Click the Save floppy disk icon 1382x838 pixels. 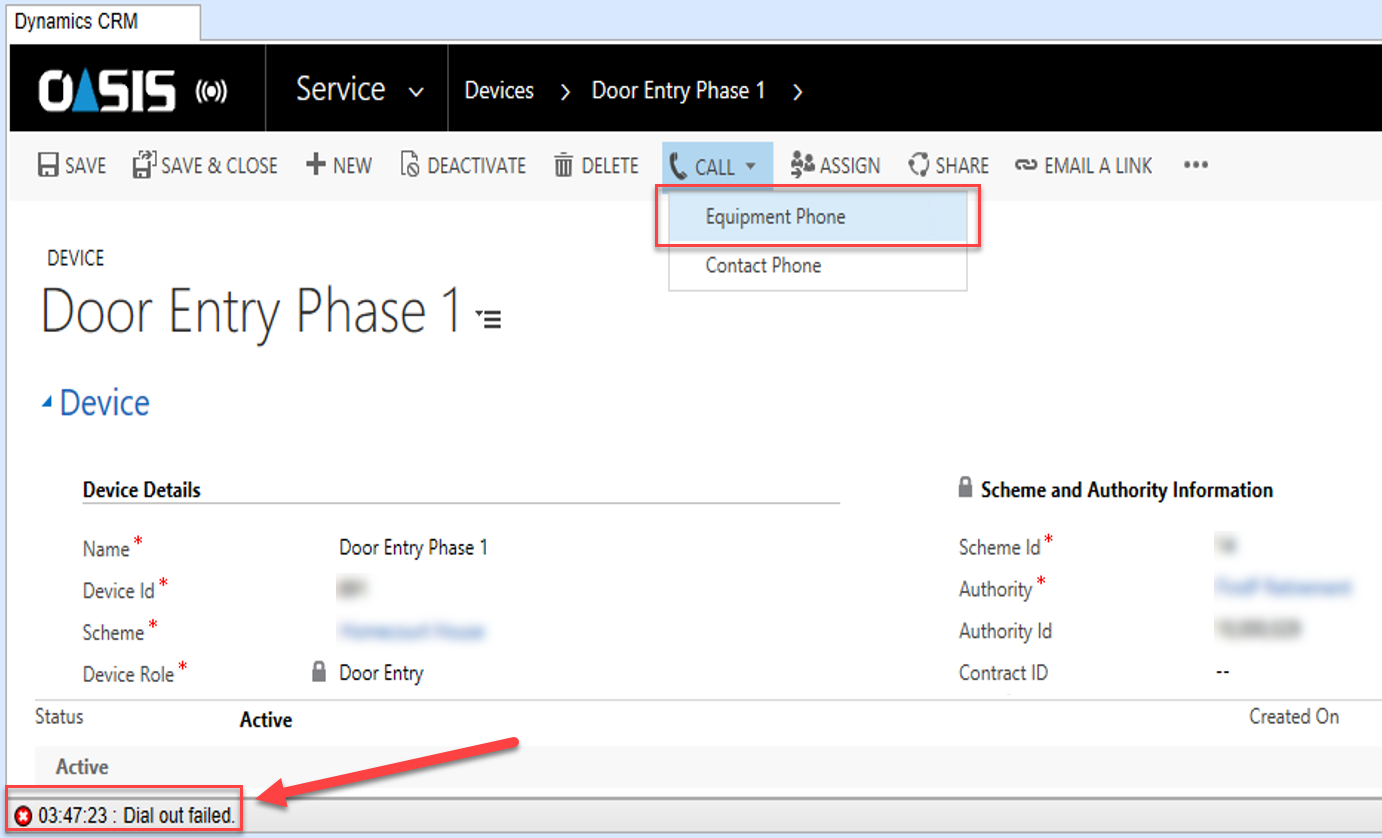click(x=48, y=165)
